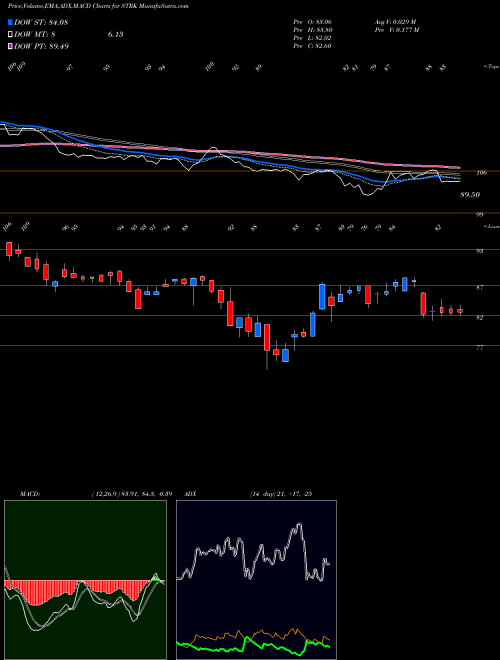Image resolution: width=500 pixels, height=660 pixels.
Task: Click the '106' axis label on EMA chart
Action: tap(481, 172)
